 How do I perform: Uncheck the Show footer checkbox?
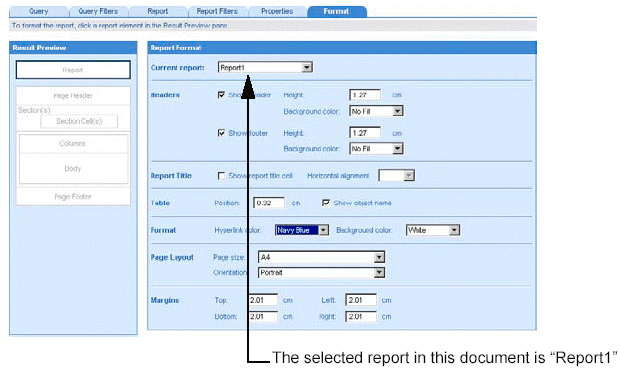point(221,133)
